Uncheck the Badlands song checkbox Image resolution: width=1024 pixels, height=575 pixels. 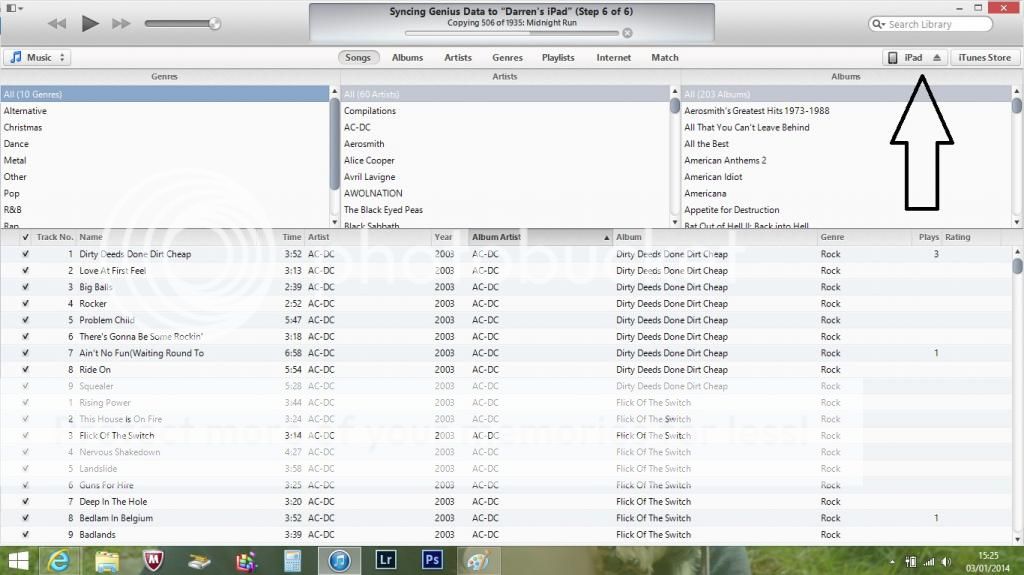point(25,534)
